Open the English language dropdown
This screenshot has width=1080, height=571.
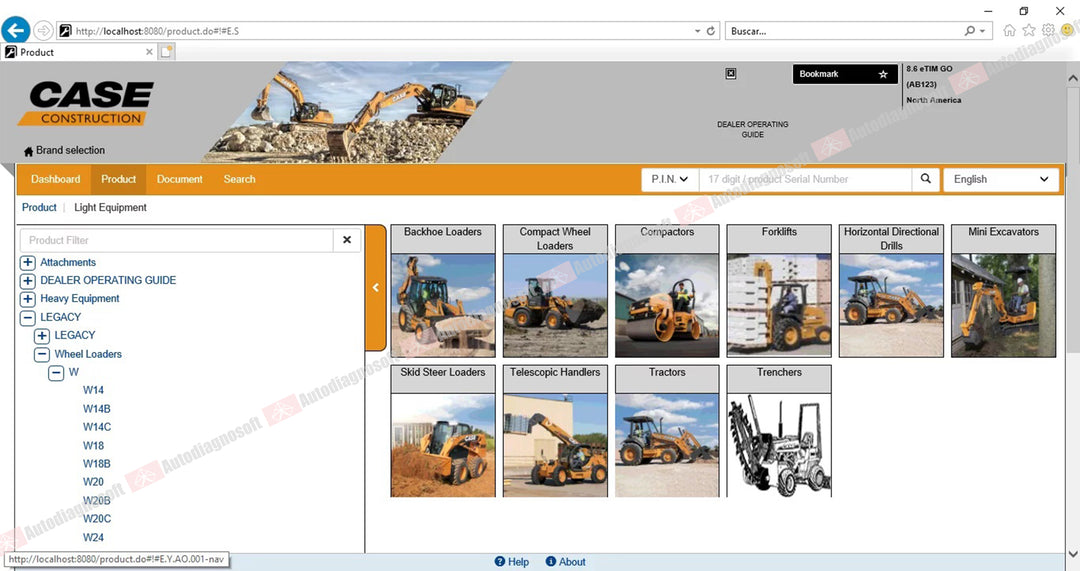coord(1001,179)
